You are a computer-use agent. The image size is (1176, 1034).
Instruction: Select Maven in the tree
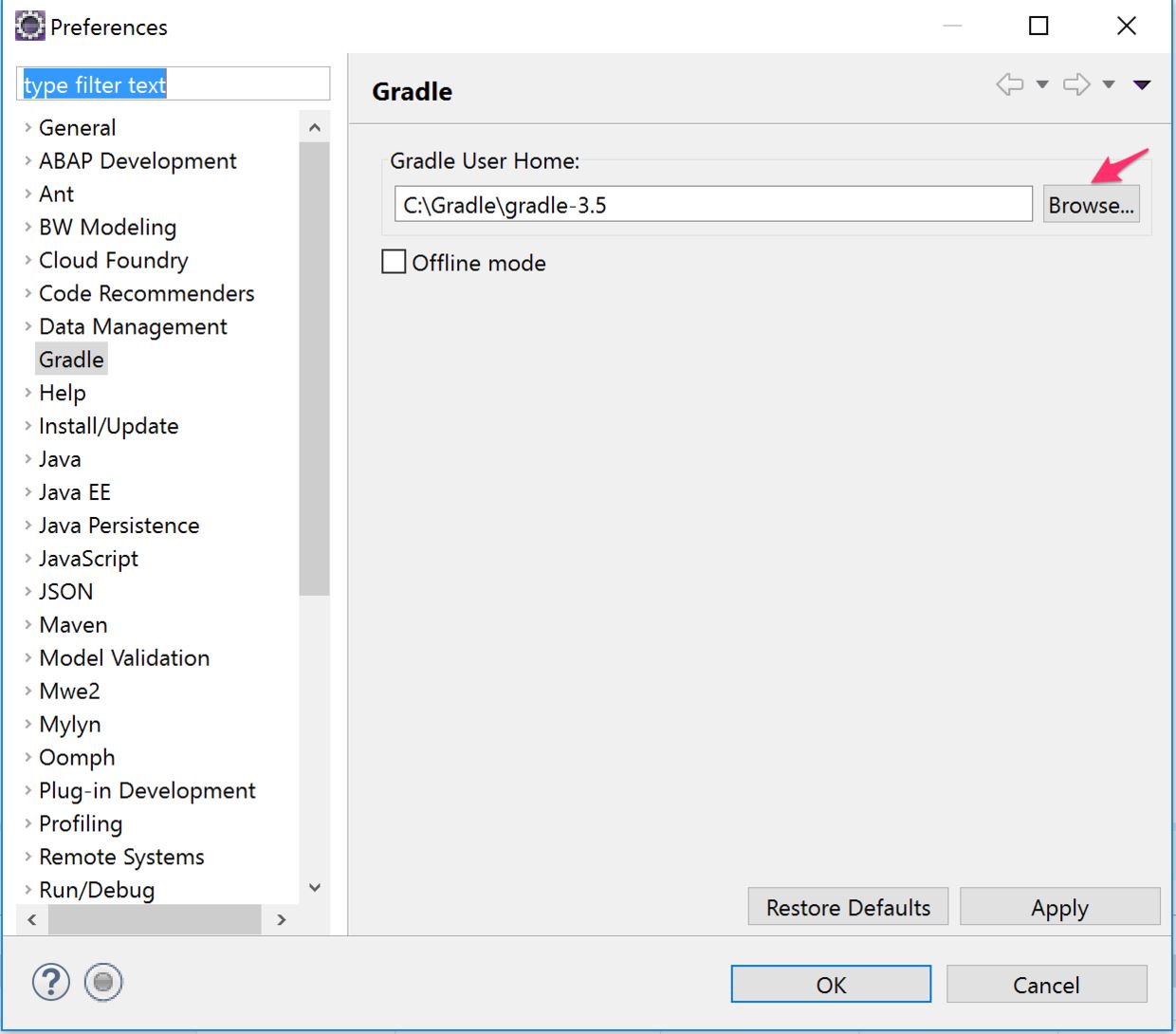pyautogui.click(x=73, y=625)
